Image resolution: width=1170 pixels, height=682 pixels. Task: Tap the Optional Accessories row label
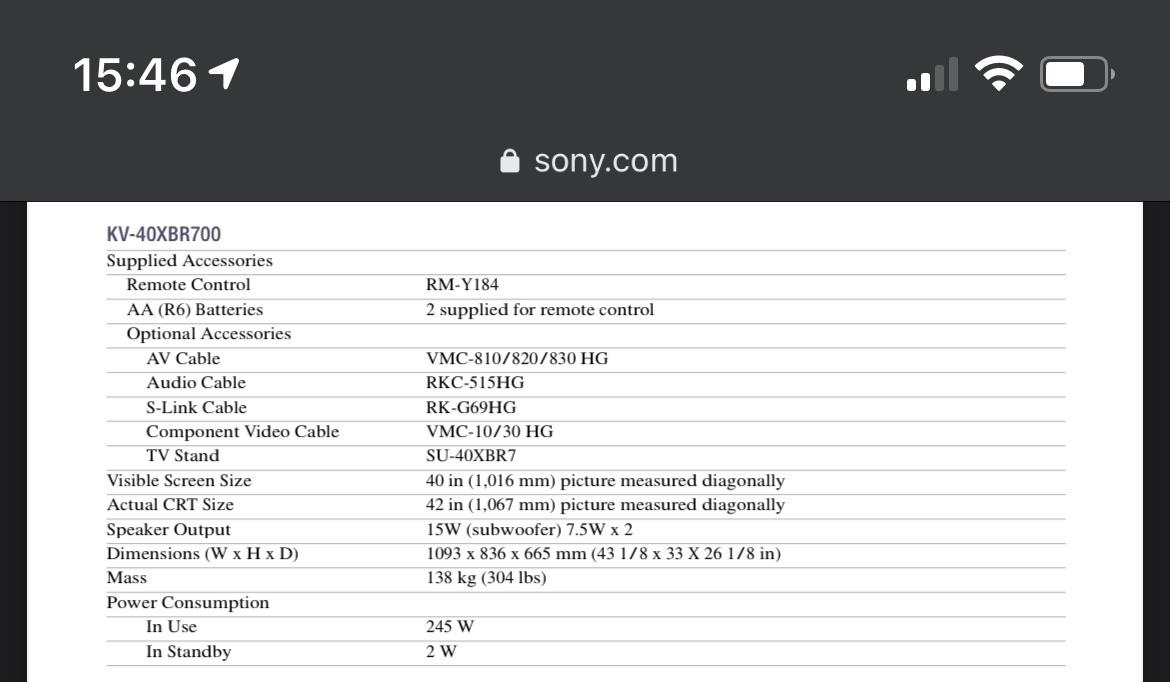point(208,334)
